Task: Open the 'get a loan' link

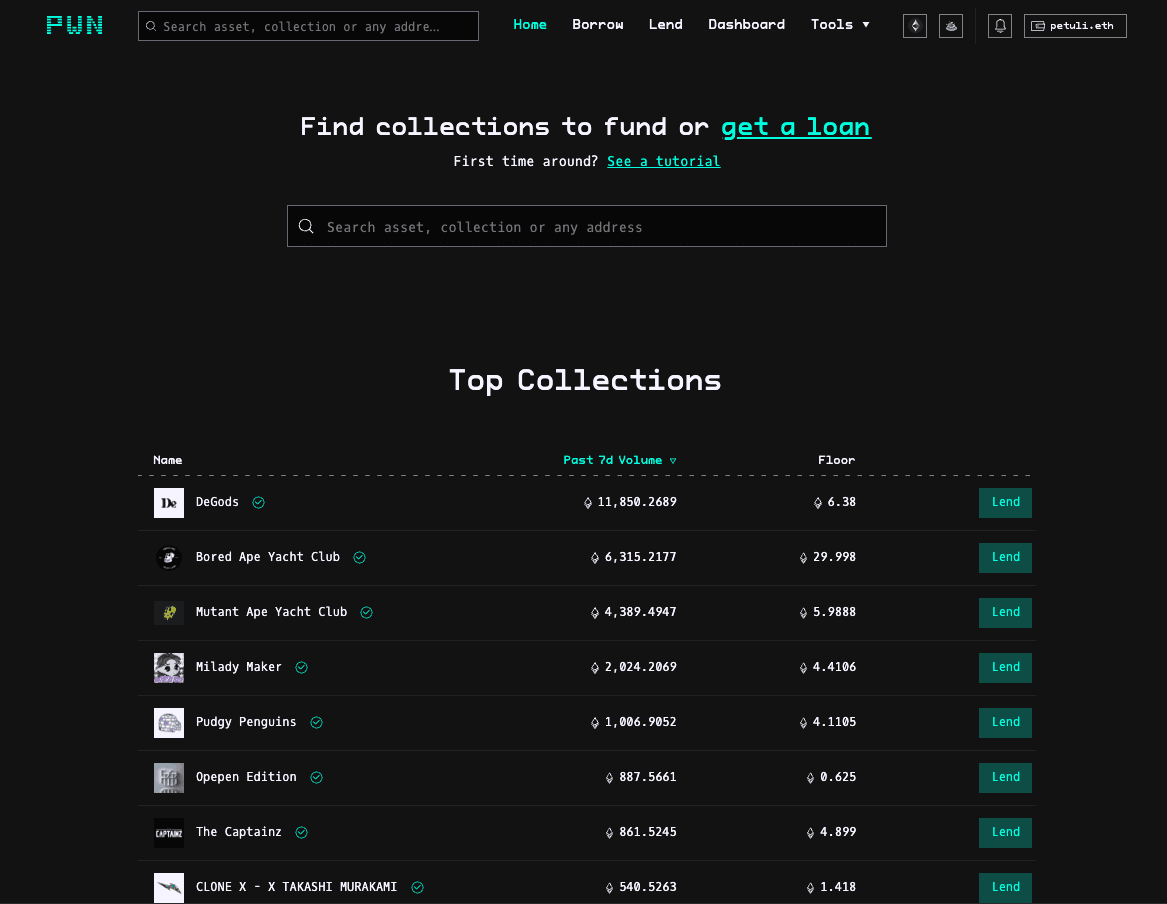Action: 796,126
